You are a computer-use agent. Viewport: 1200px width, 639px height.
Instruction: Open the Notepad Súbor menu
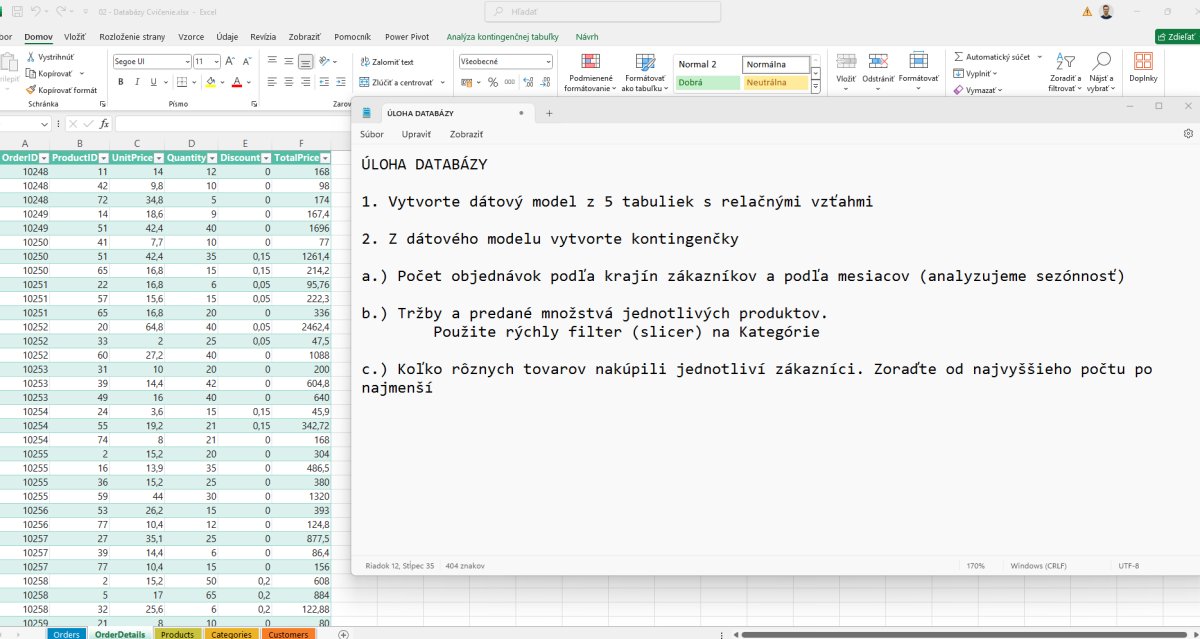(x=372, y=134)
